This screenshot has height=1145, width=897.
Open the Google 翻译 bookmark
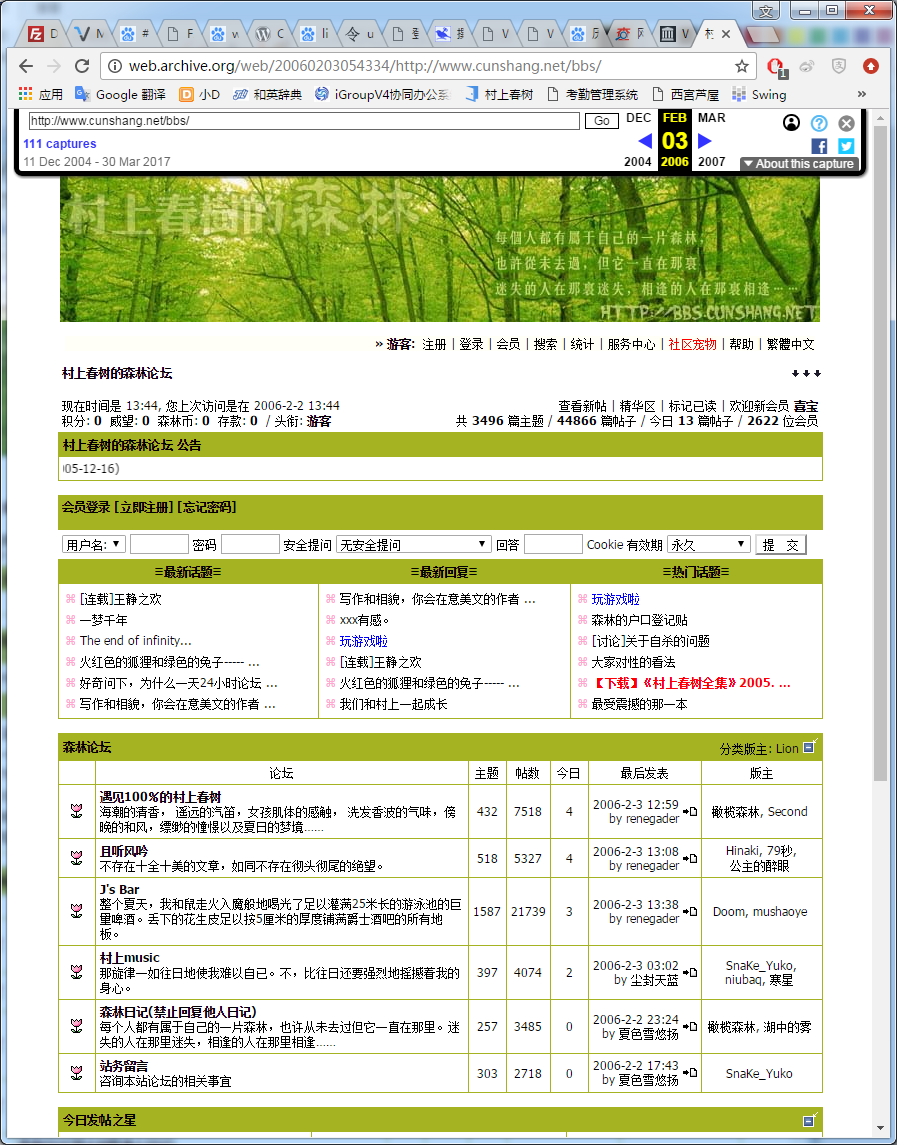click(121, 94)
